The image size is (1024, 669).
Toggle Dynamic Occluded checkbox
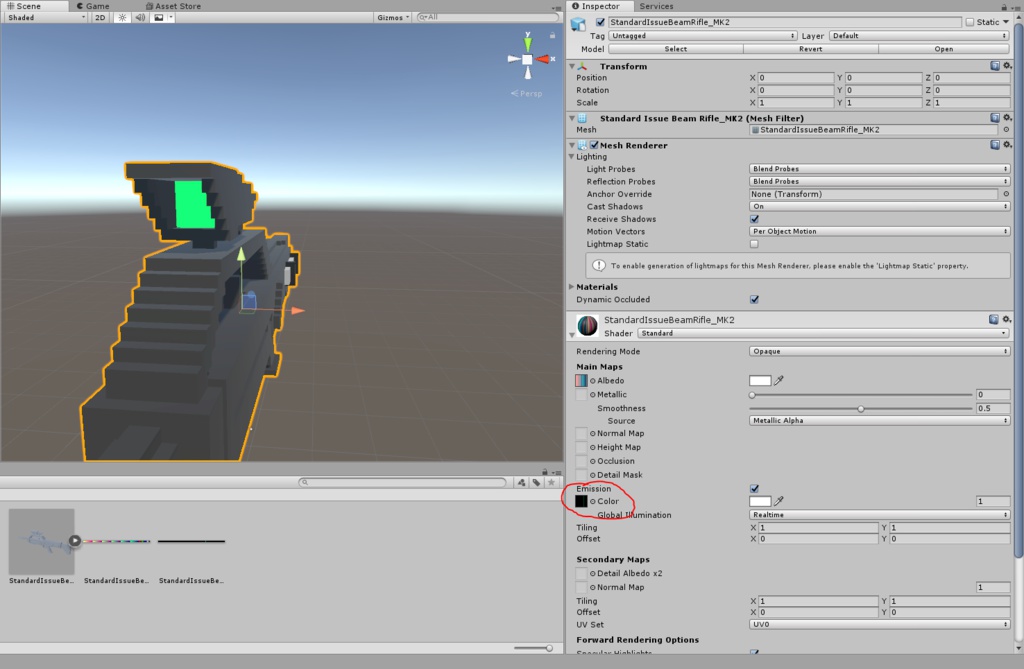pyautogui.click(x=754, y=299)
